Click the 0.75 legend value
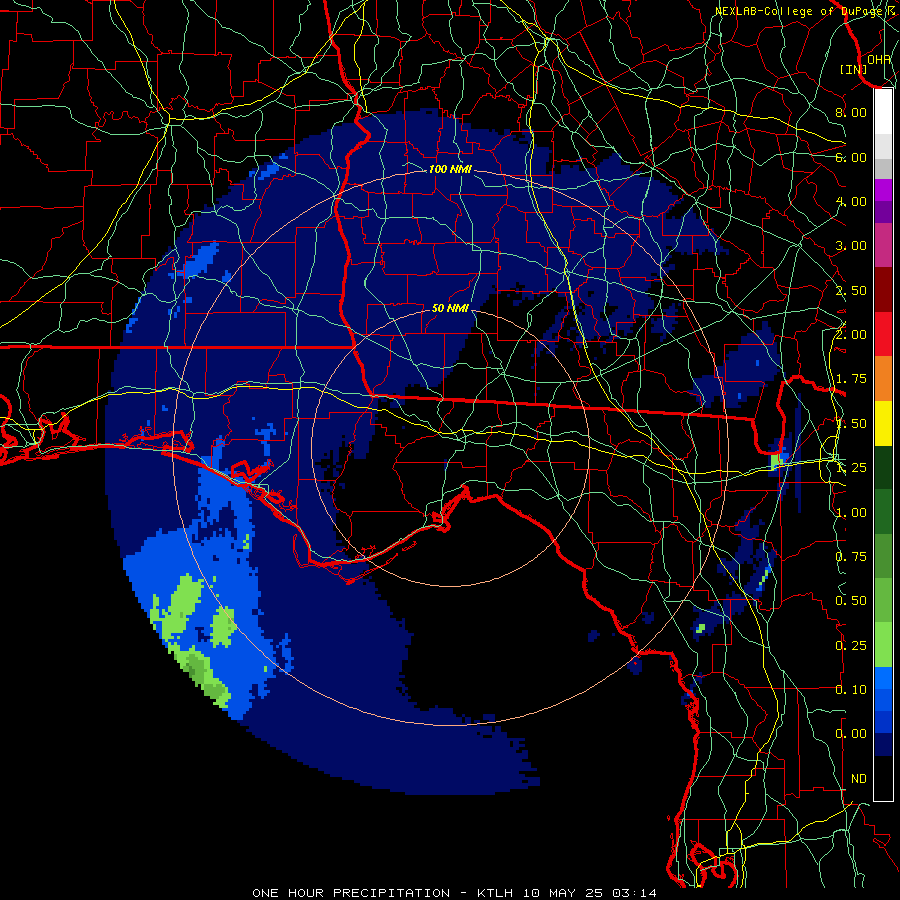The width and height of the screenshot is (900, 900). click(x=851, y=557)
